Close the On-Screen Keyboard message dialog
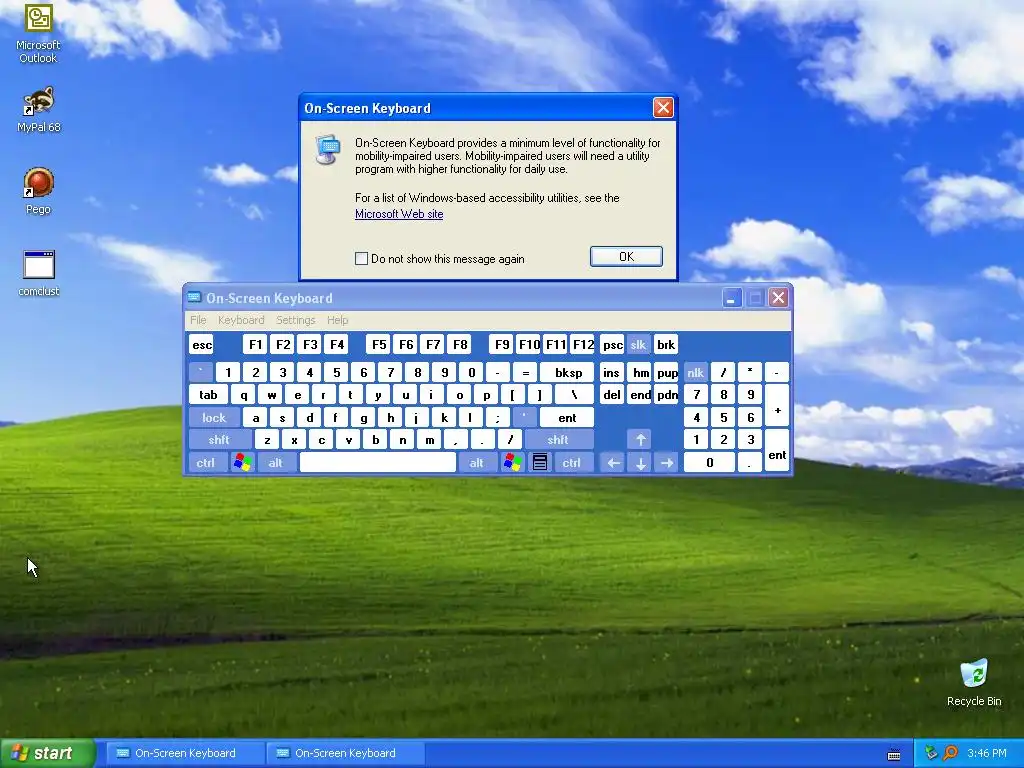The height and width of the screenshot is (768, 1024). [663, 108]
